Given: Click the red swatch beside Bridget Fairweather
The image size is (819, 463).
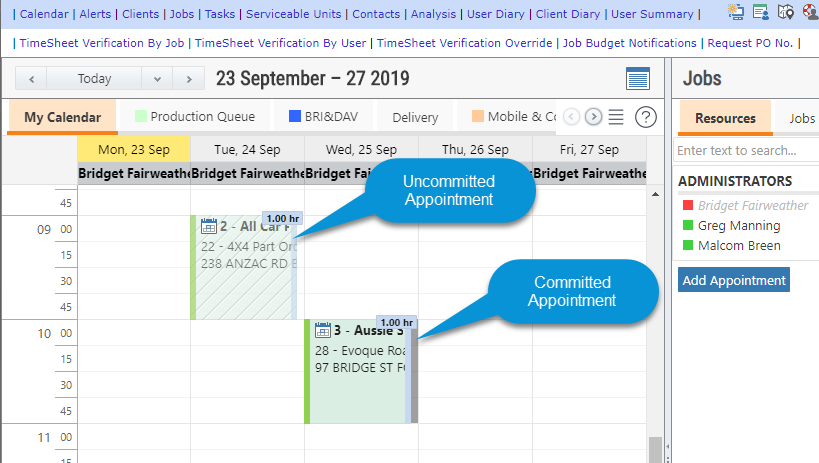Looking at the screenshot, I should tap(688, 205).
